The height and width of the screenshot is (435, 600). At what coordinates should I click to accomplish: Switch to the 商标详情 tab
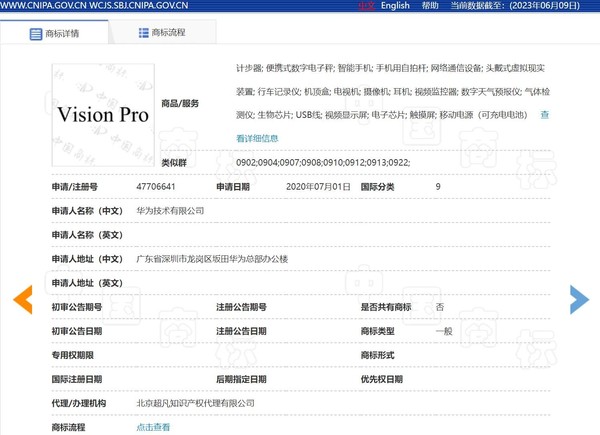(54, 33)
